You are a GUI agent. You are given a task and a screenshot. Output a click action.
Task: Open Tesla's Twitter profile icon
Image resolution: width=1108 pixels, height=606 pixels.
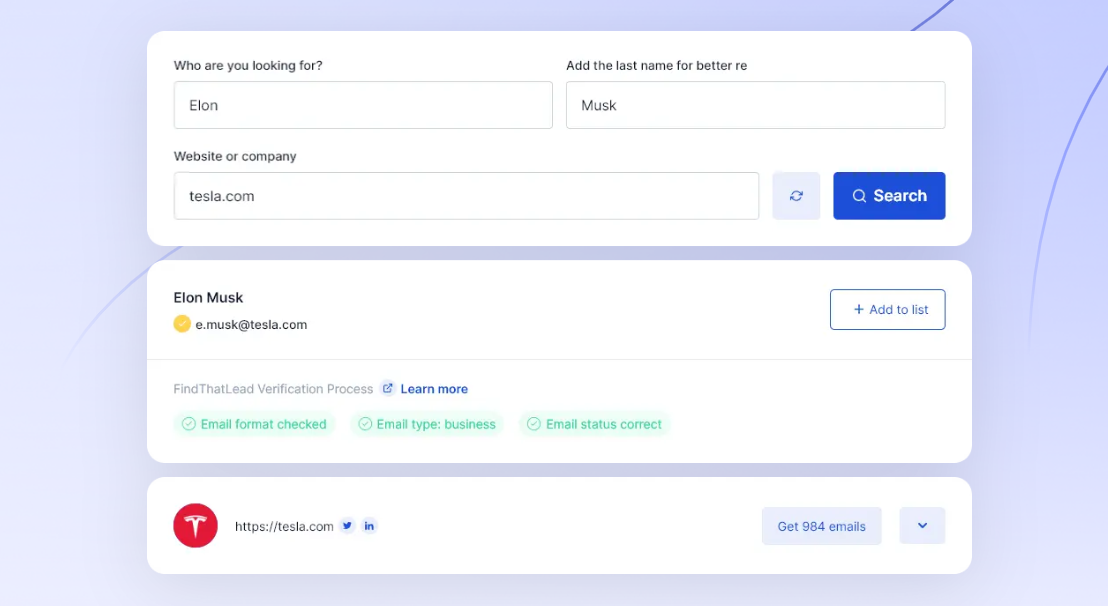tap(347, 525)
